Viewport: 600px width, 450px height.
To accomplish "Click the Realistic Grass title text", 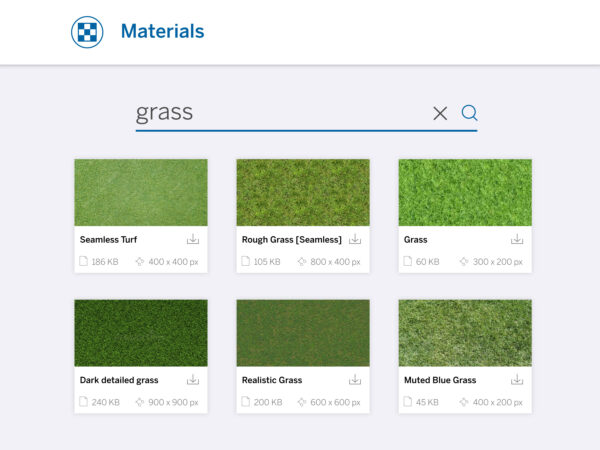I will pyautogui.click(x=272, y=381).
